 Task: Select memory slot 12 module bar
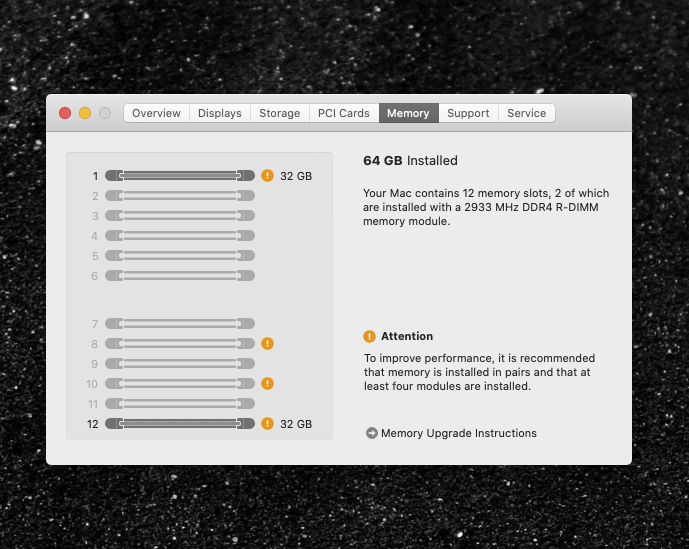pyautogui.click(x=180, y=423)
